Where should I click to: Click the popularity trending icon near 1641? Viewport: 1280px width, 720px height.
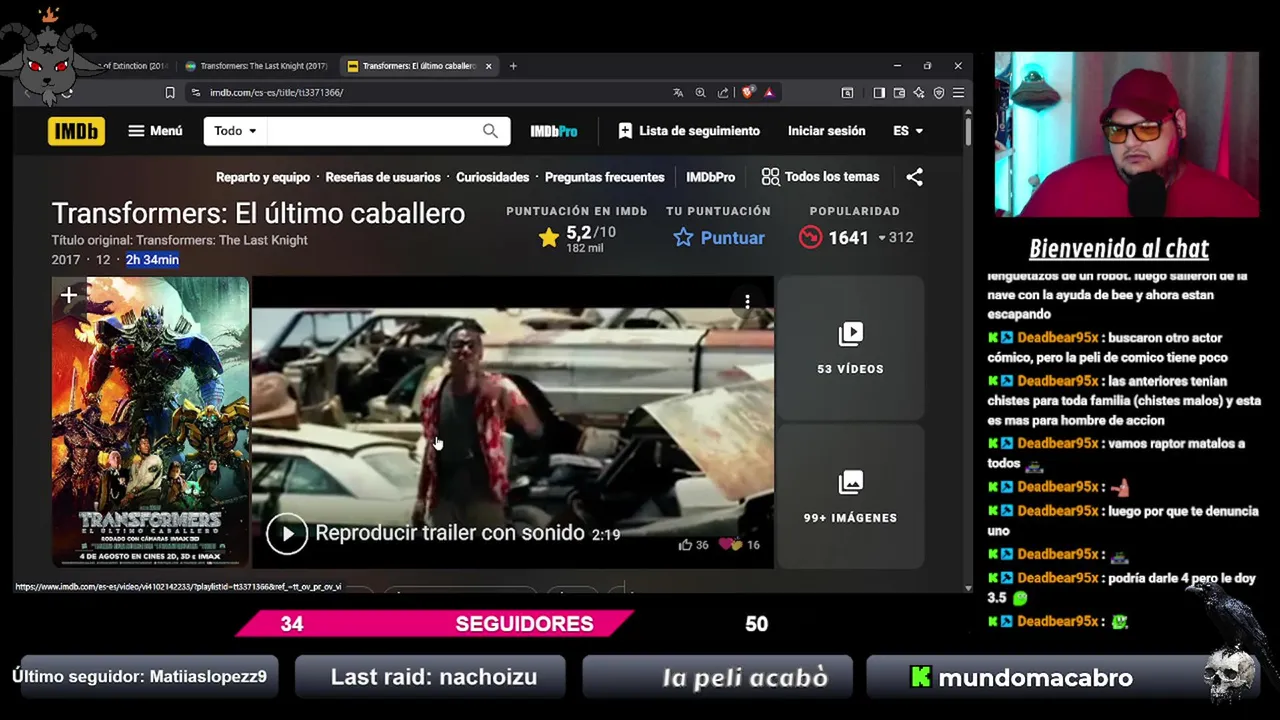[x=810, y=238]
